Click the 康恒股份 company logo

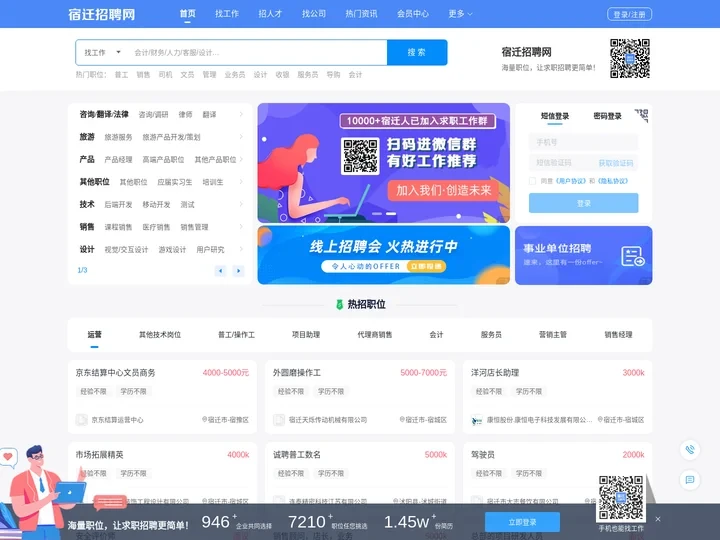tap(477, 420)
